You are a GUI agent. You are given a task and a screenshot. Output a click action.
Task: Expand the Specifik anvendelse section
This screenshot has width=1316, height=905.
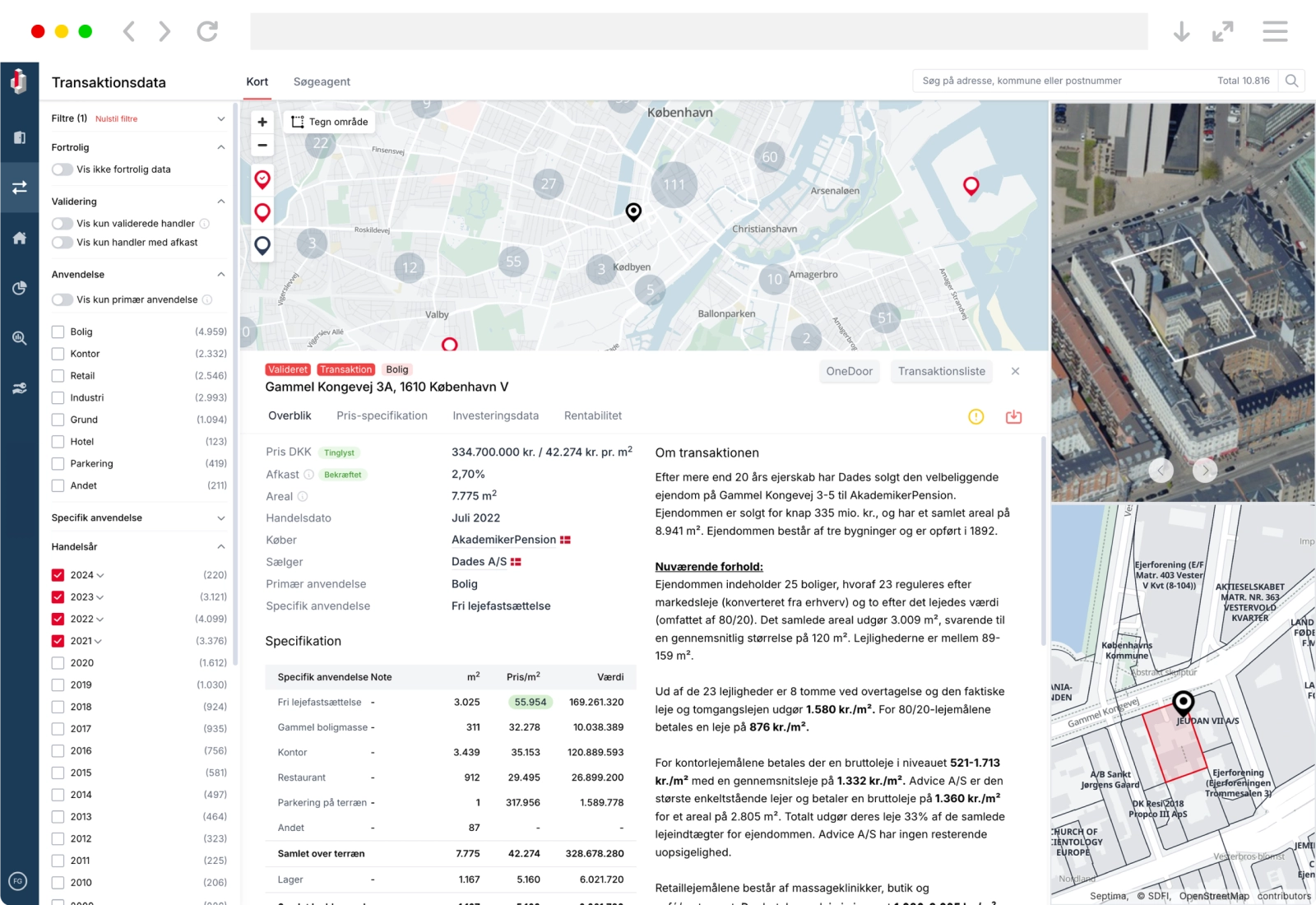(220, 517)
